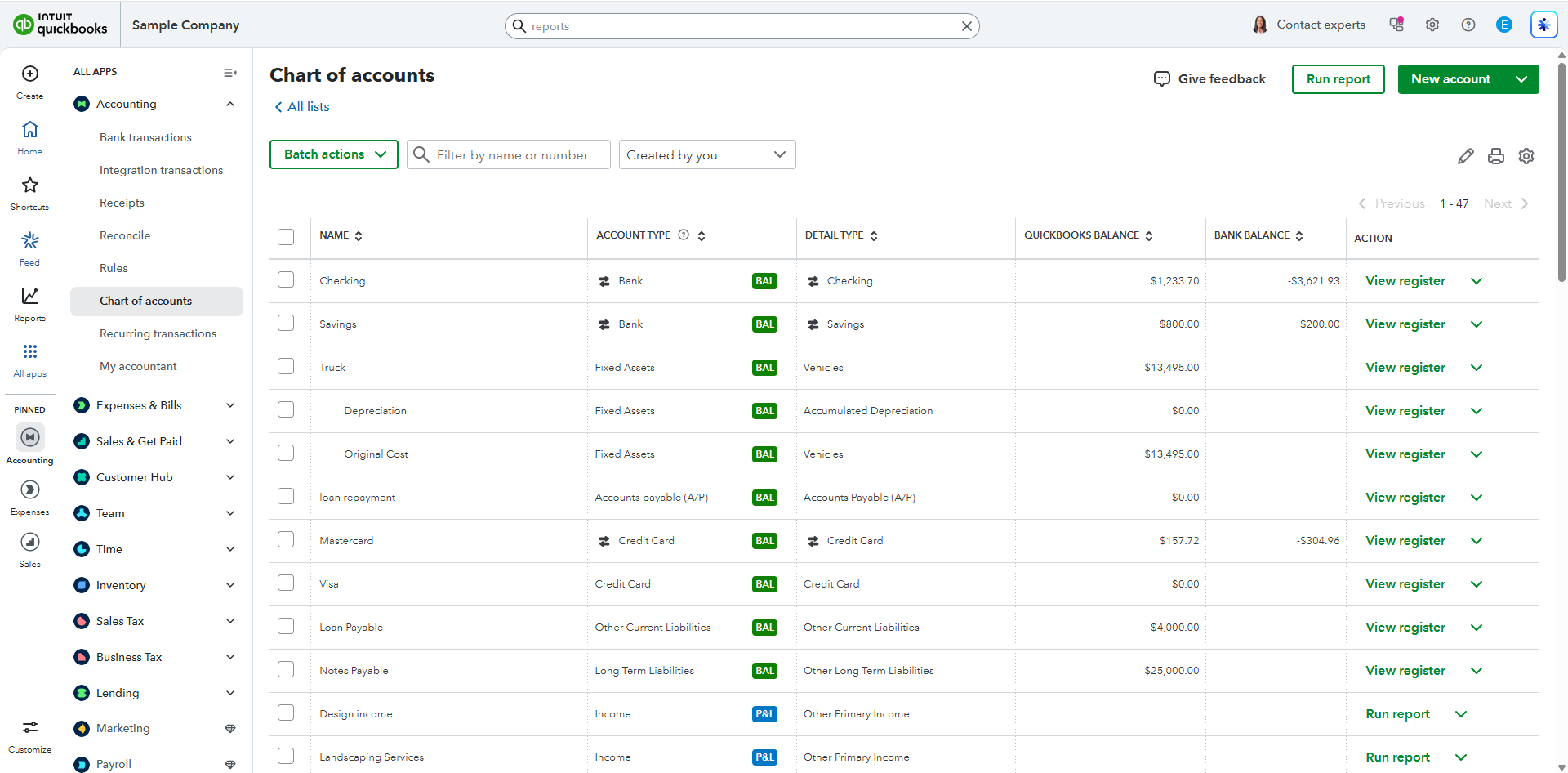Open table settings gear icon
Screen dimensions: 1568x773
click(1526, 156)
